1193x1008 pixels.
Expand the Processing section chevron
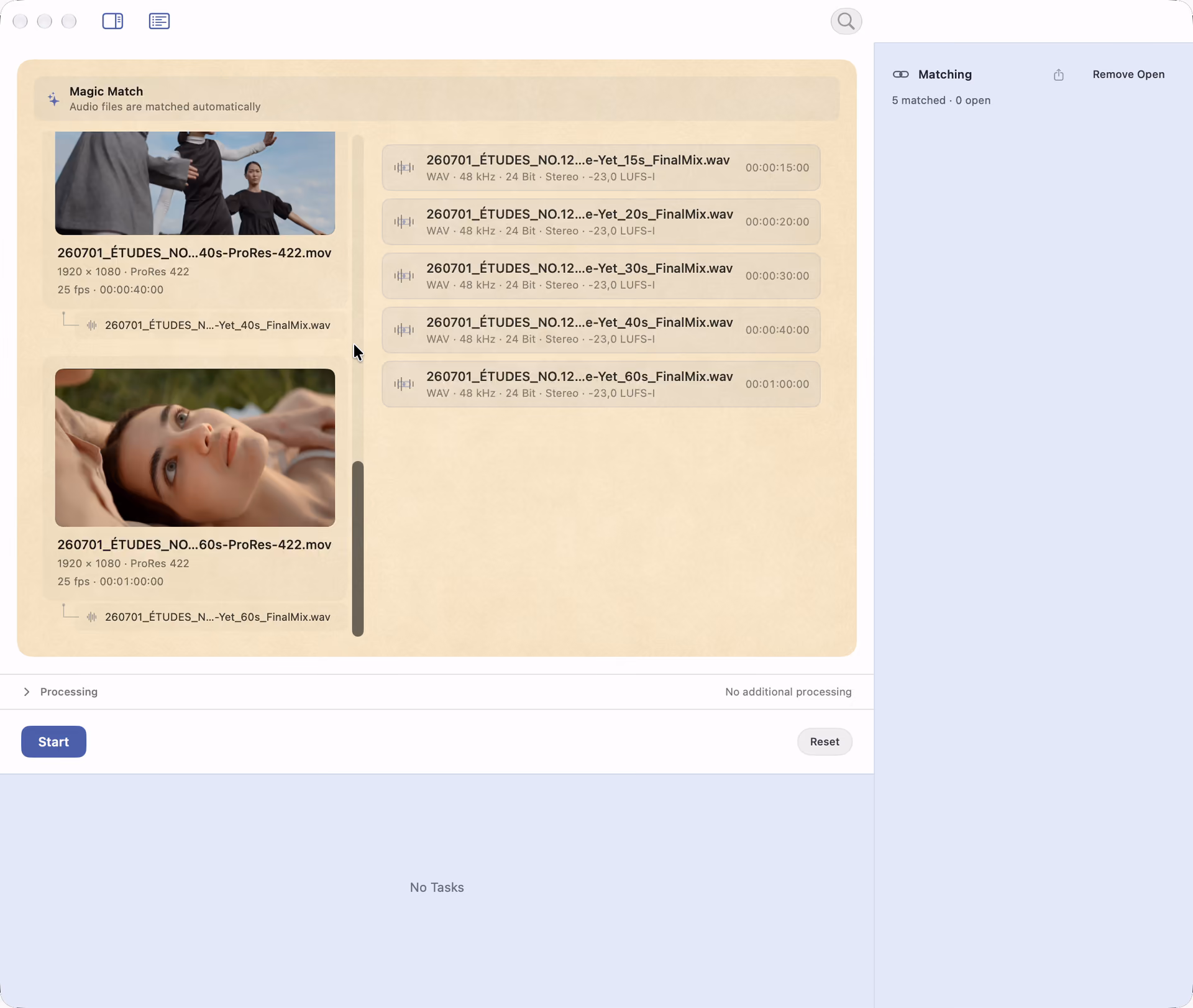coord(27,692)
